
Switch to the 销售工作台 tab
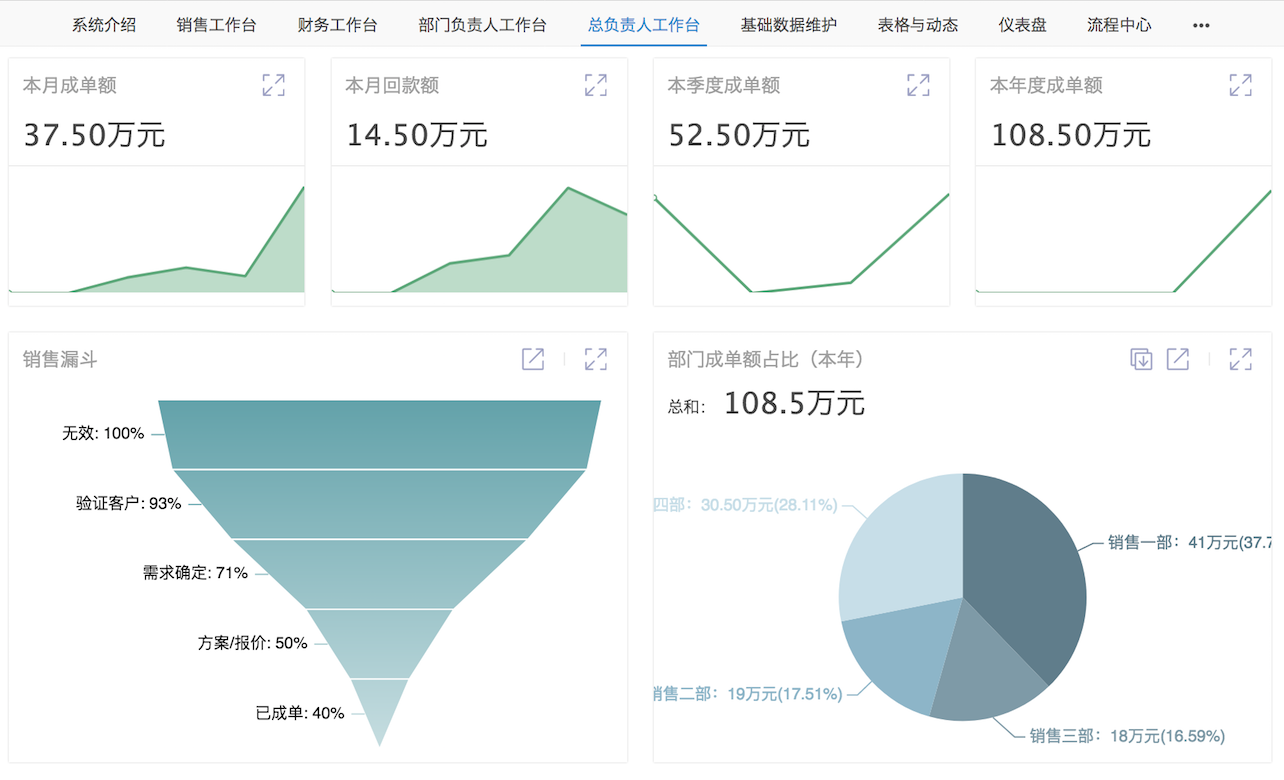click(x=216, y=25)
